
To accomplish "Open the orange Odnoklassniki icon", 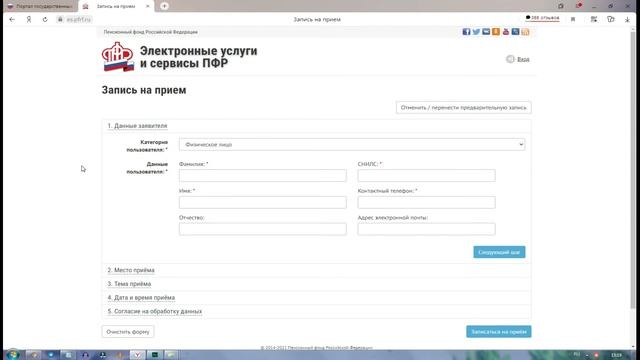I will (x=496, y=32).
